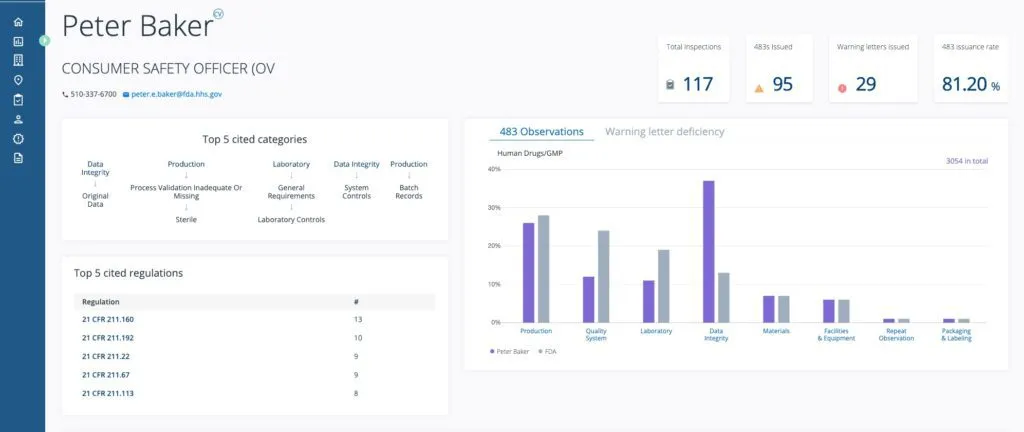The height and width of the screenshot is (432, 1024).
Task: Click the 3054 in total label
Action: 967,161
